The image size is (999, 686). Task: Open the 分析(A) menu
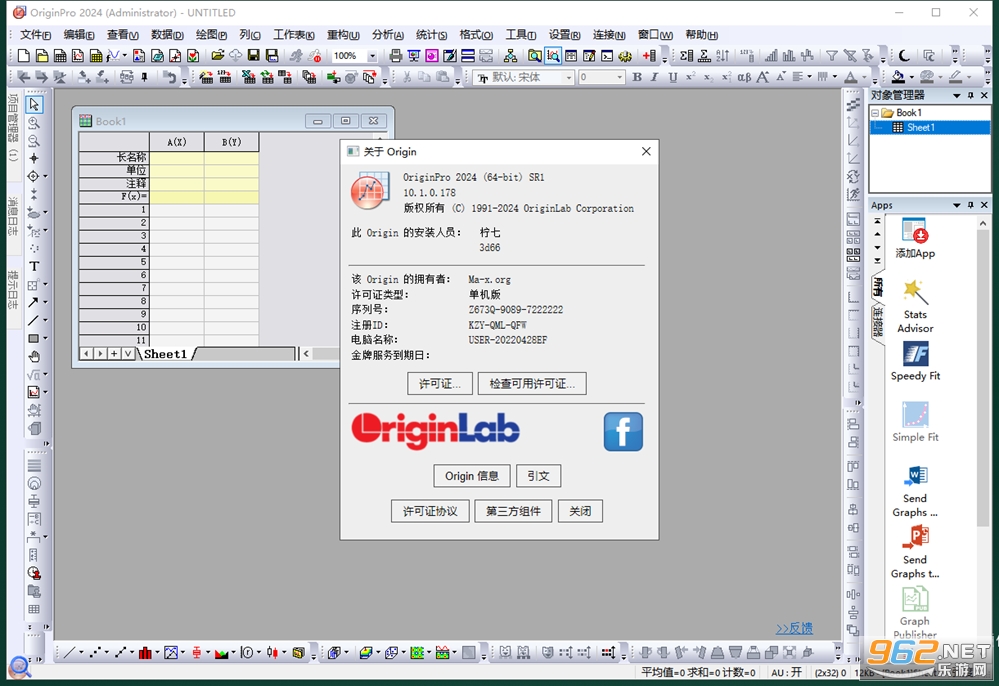tap(387, 34)
